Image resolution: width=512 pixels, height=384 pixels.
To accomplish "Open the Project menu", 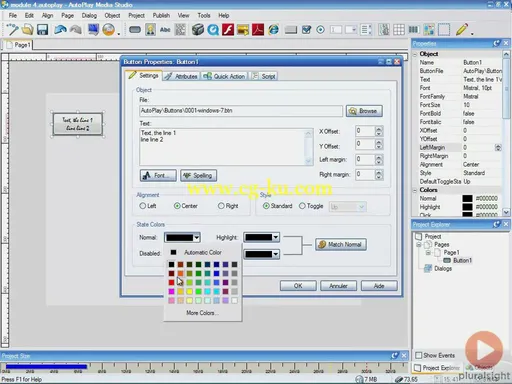I will (x=136, y=15).
